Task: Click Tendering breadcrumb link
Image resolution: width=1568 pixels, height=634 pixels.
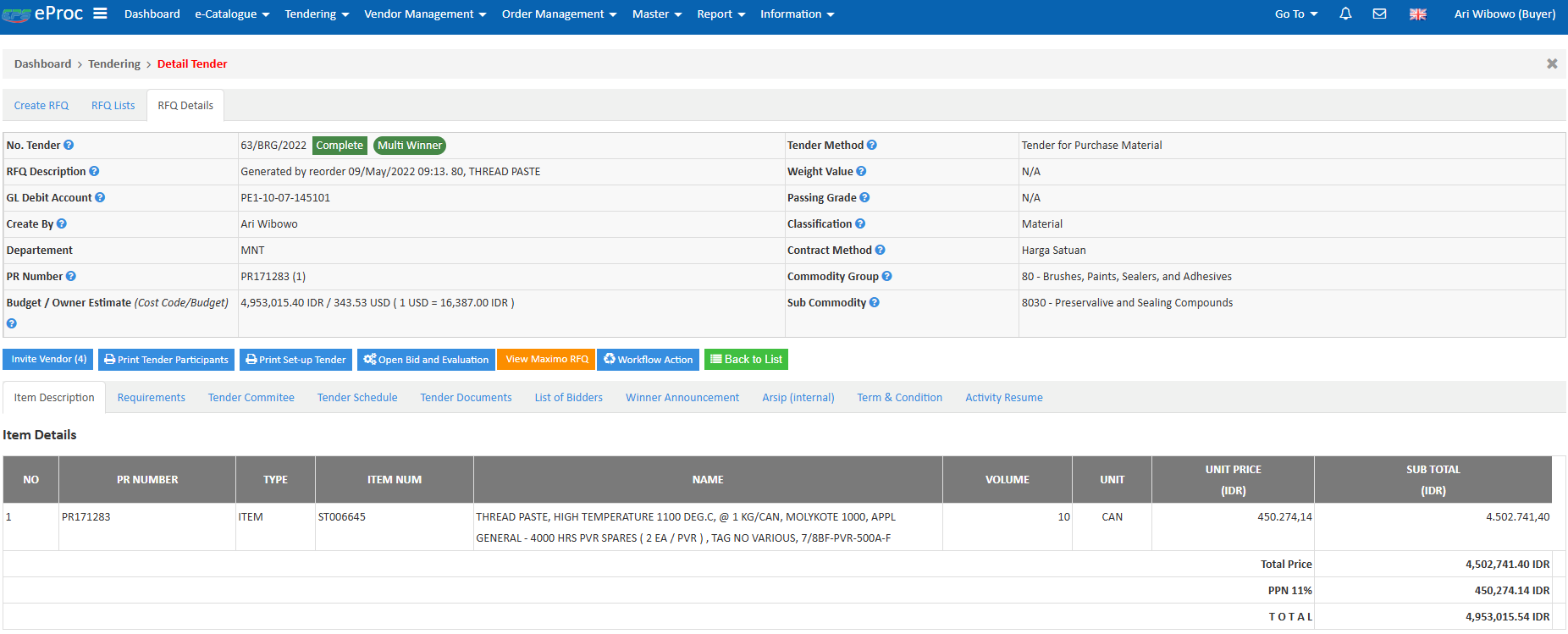Action: [x=114, y=64]
